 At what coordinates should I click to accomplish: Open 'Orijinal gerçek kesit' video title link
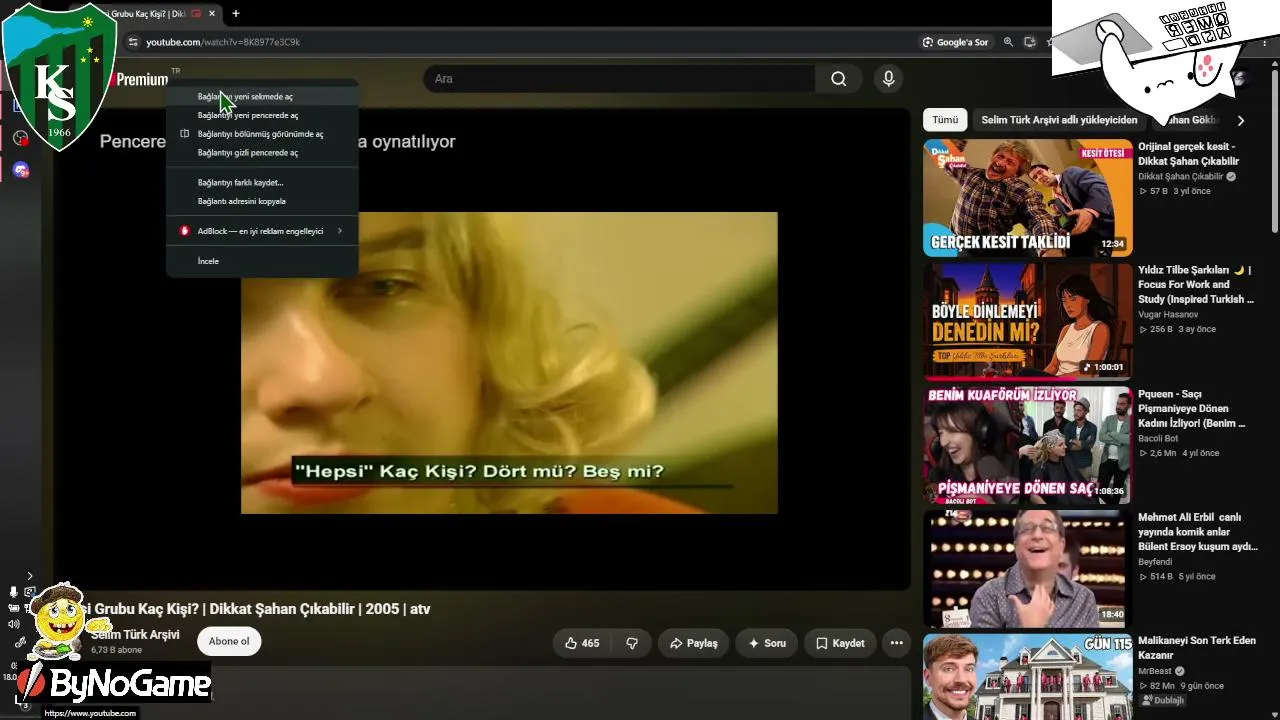1188,154
